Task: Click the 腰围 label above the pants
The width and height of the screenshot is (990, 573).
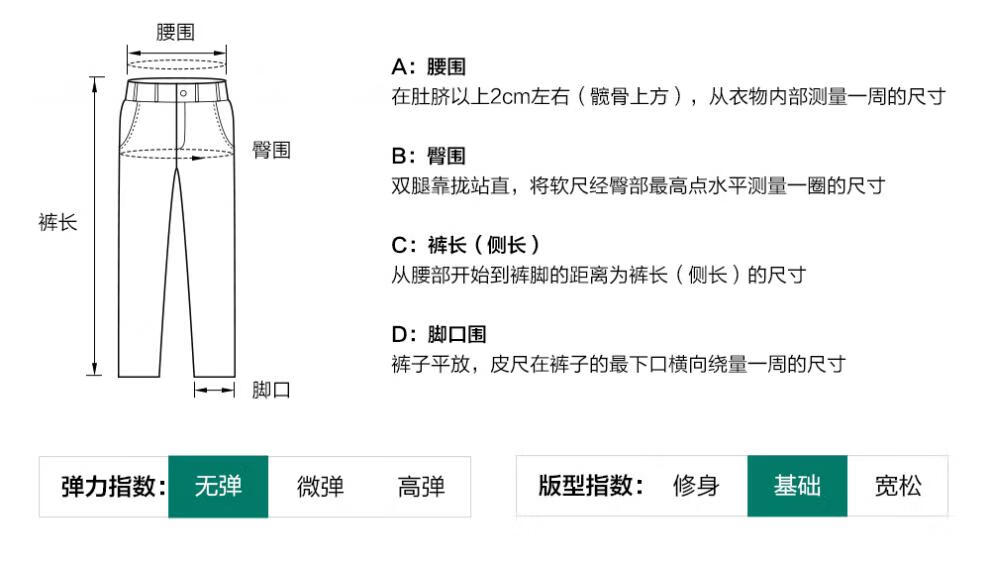Action: [x=175, y=32]
